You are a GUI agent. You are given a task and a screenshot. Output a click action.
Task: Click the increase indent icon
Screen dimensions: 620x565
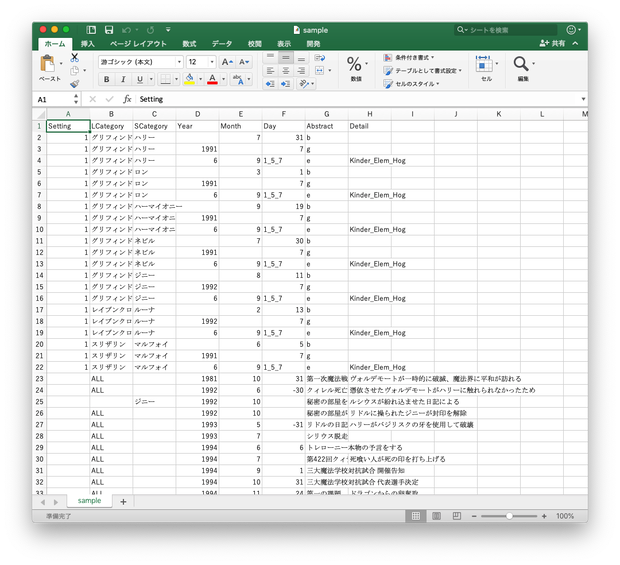tap(285, 84)
